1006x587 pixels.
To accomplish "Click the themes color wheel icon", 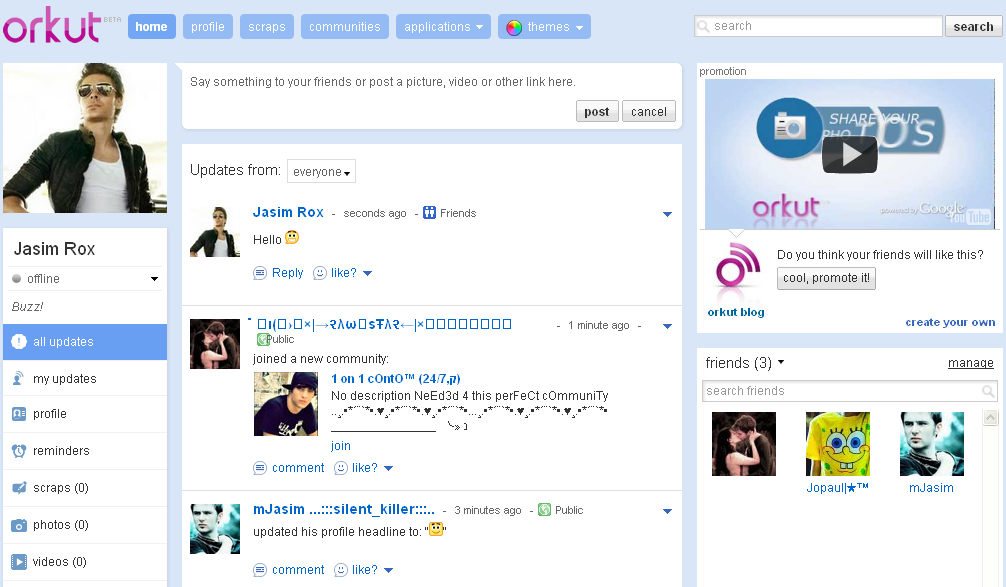I will [x=514, y=27].
